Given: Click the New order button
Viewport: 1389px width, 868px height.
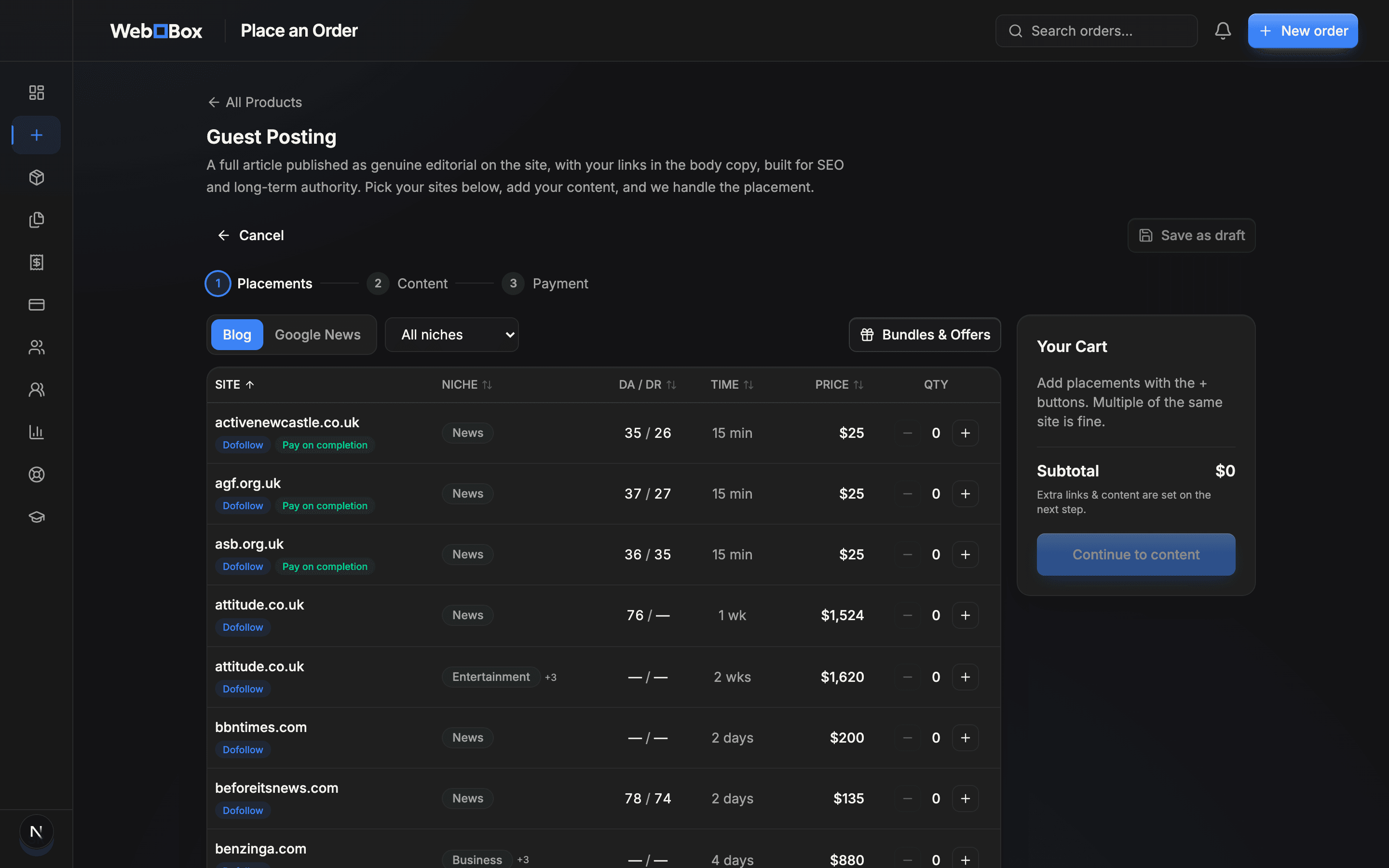Looking at the screenshot, I should (1302, 30).
